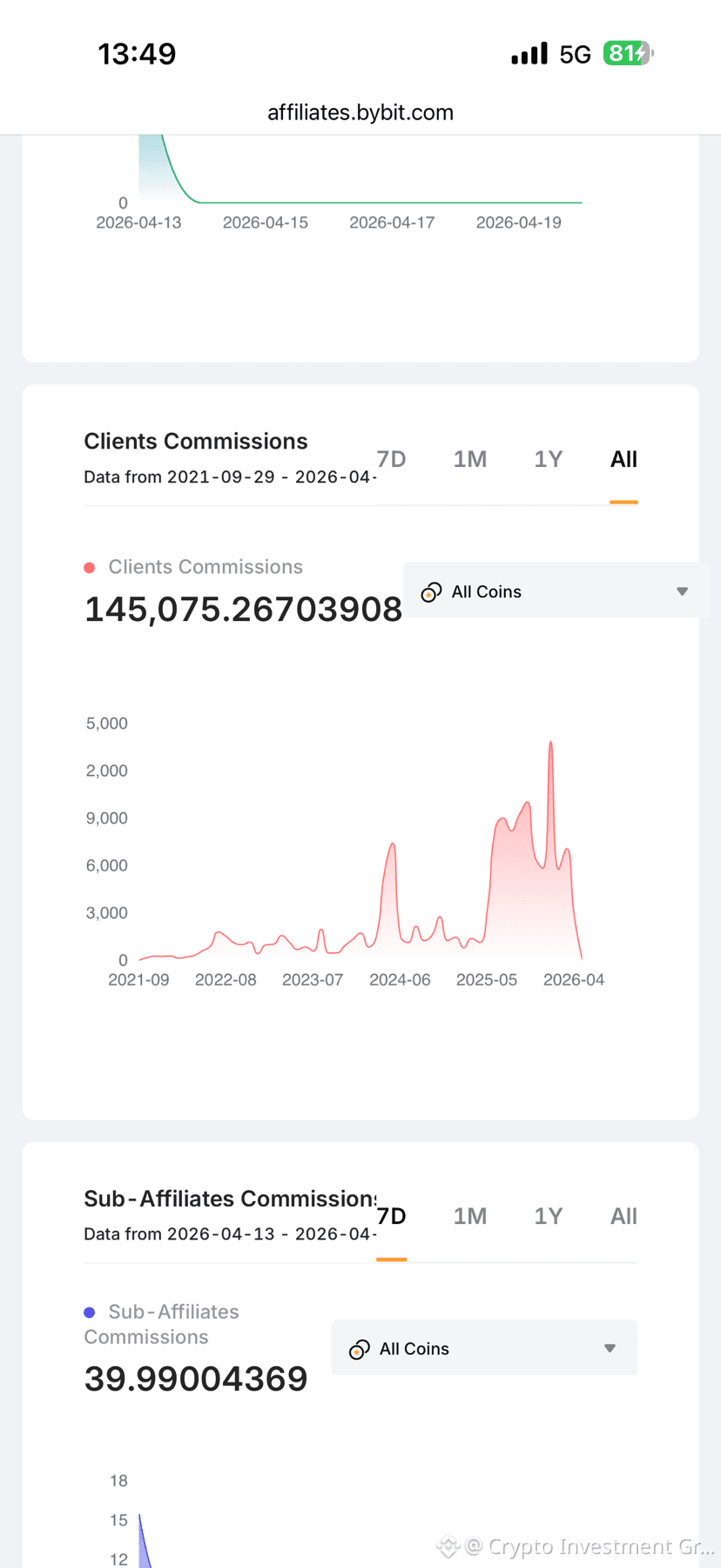Open Sub-Affiliates All Coins dropdown
721x1568 pixels.
point(484,1348)
